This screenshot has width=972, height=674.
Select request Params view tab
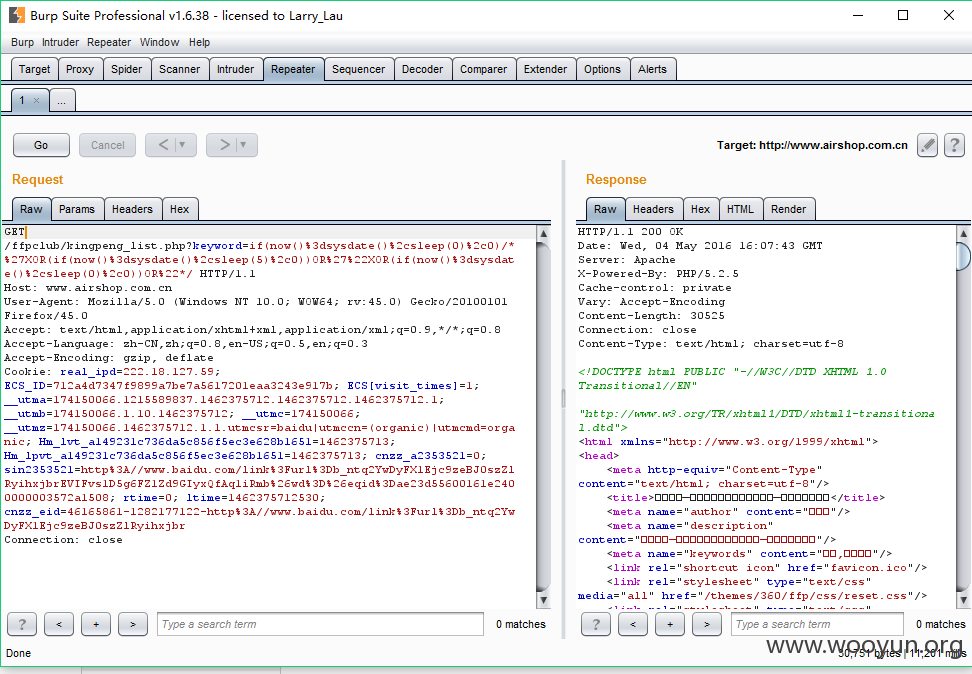[x=77, y=209]
